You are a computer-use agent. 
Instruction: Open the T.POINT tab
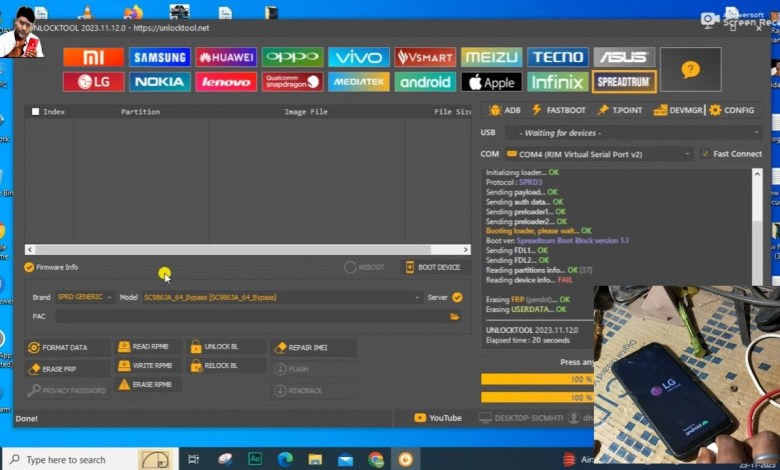tap(620, 110)
